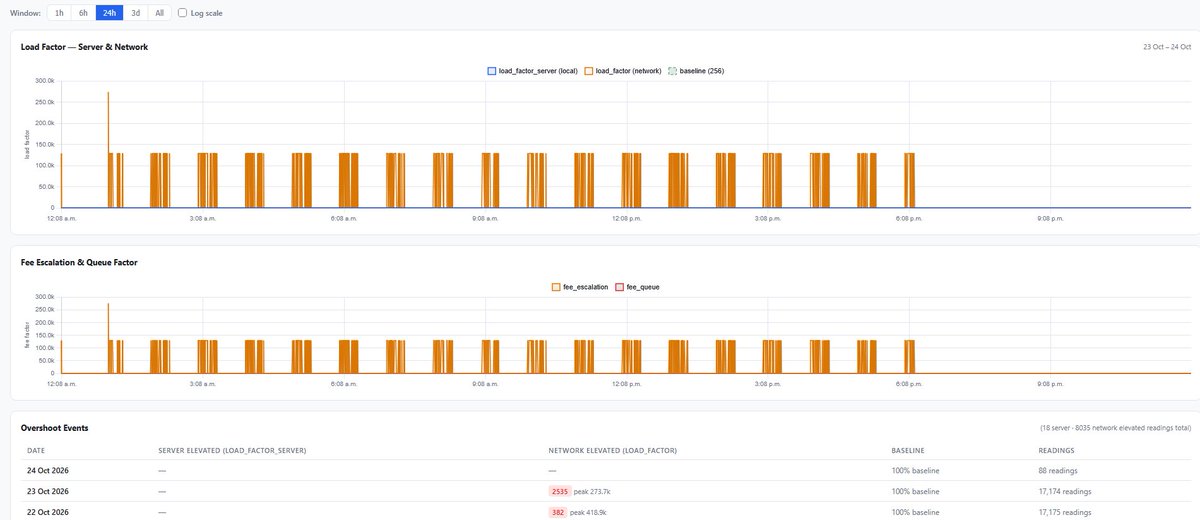
Task: Switch to the 3d window
Action: coord(135,13)
